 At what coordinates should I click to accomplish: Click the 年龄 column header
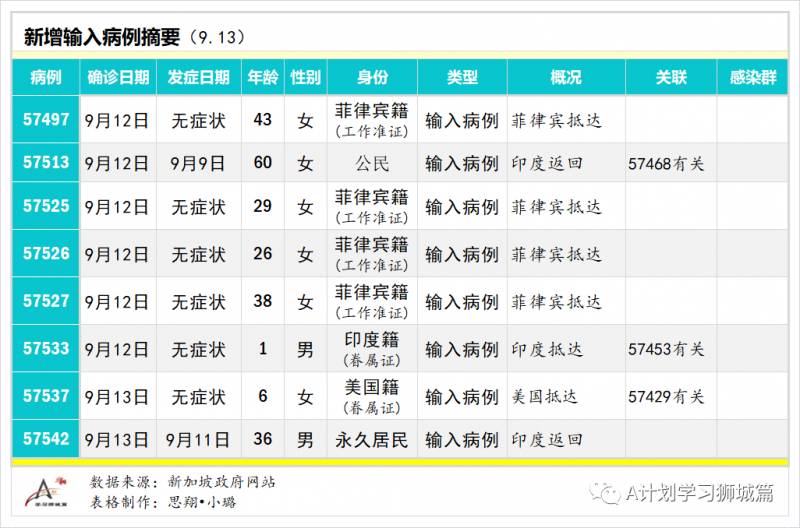tap(263, 78)
